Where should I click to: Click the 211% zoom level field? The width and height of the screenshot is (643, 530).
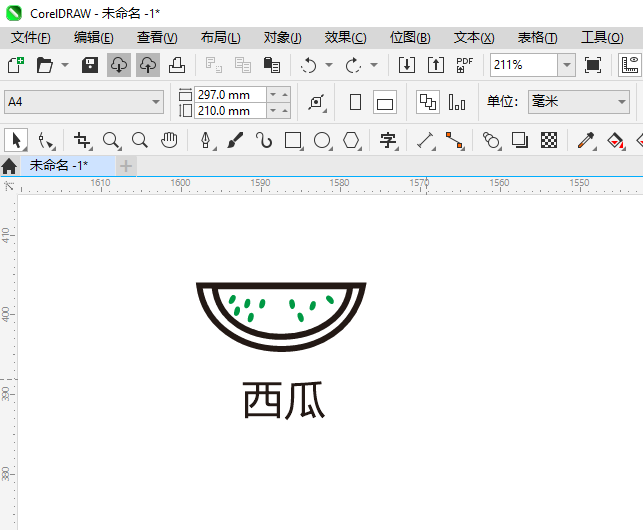[x=524, y=65]
